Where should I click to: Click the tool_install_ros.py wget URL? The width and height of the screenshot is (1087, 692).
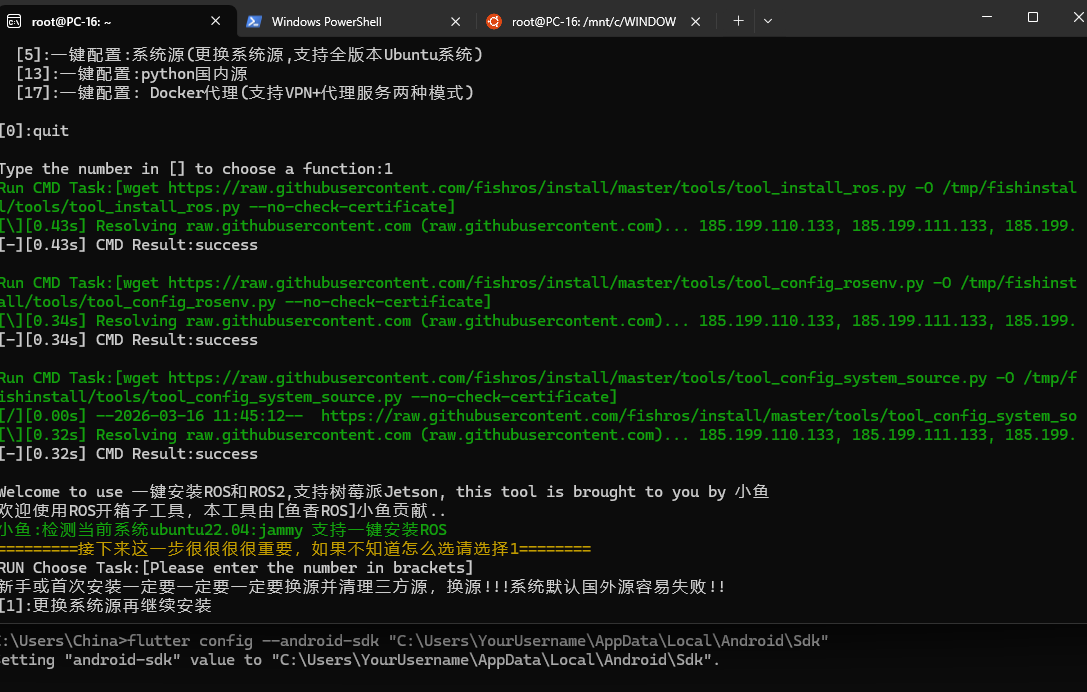tap(537, 188)
